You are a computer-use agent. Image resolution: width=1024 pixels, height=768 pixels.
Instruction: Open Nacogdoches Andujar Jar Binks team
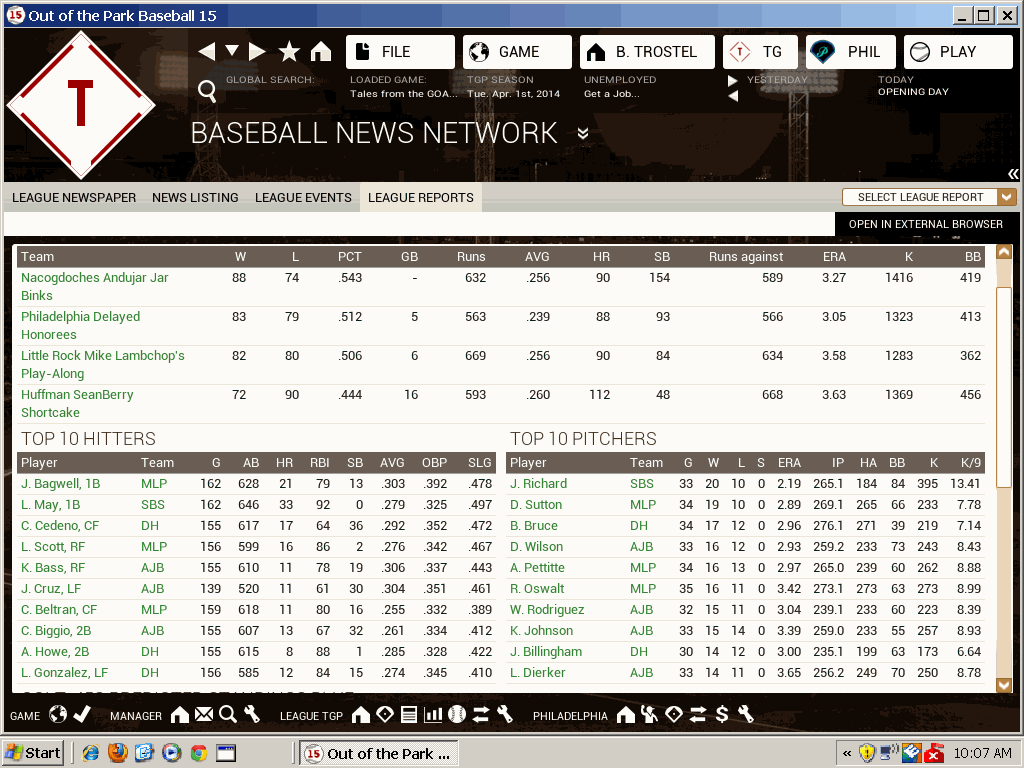95,286
